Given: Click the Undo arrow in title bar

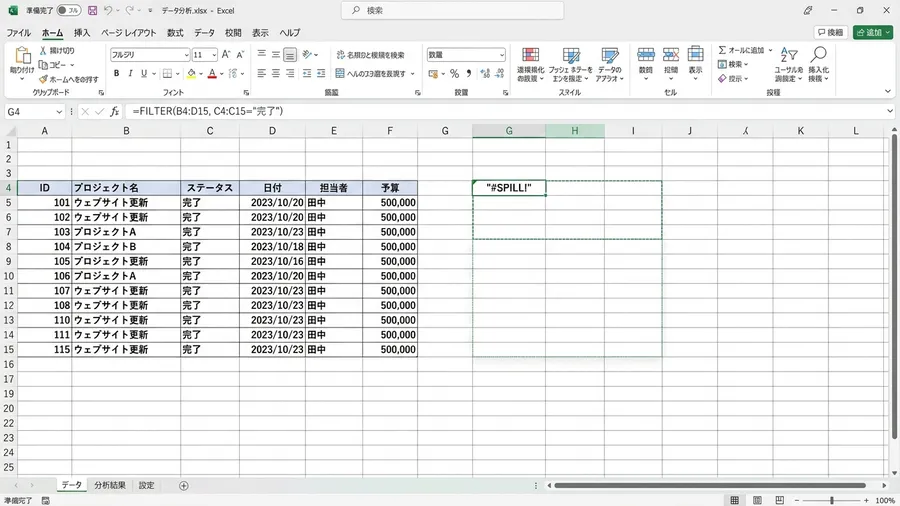Looking at the screenshot, I should coord(108,10).
